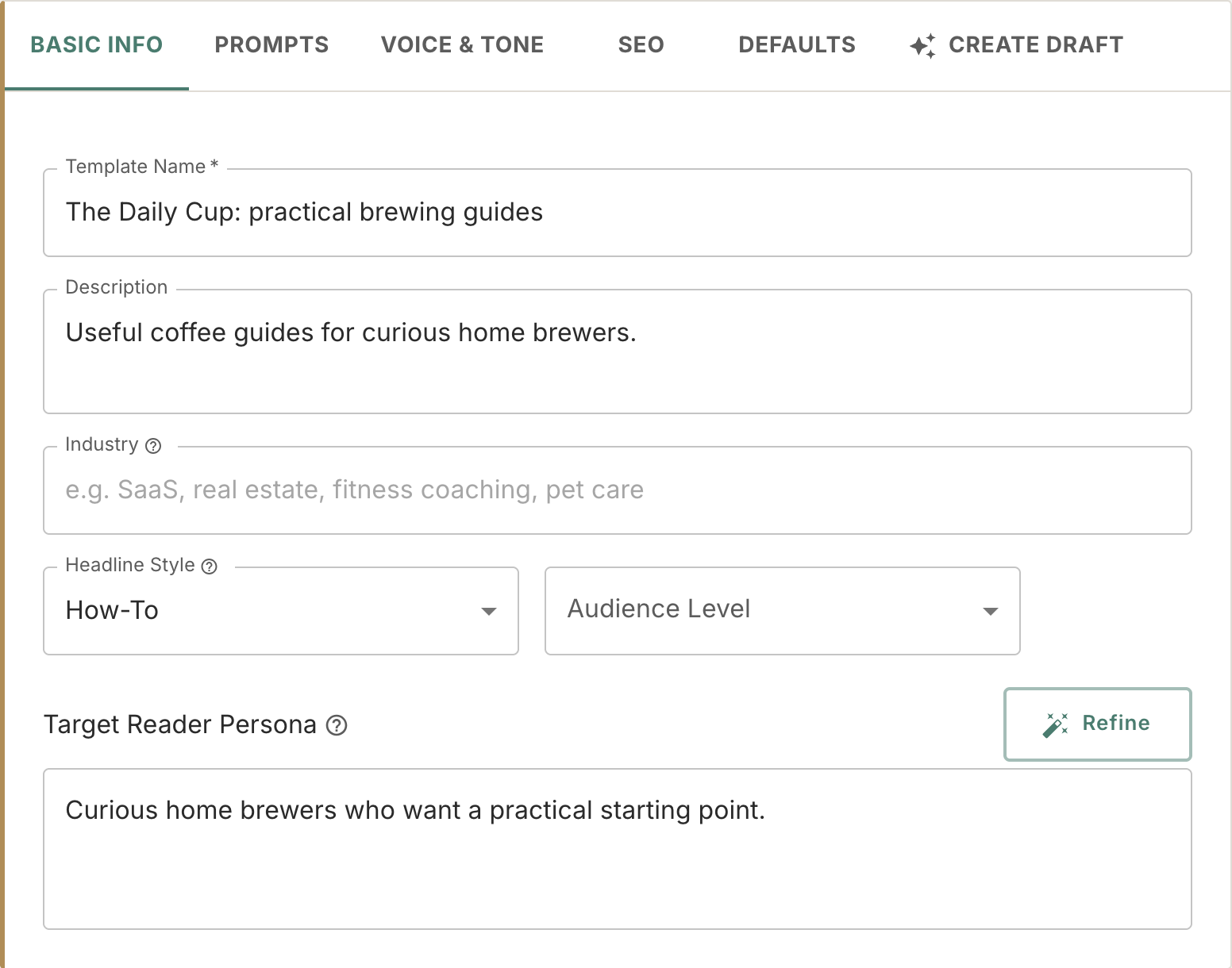The image size is (1232, 968).
Task: Click the Audience Level dropdown arrow
Action: (990, 611)
